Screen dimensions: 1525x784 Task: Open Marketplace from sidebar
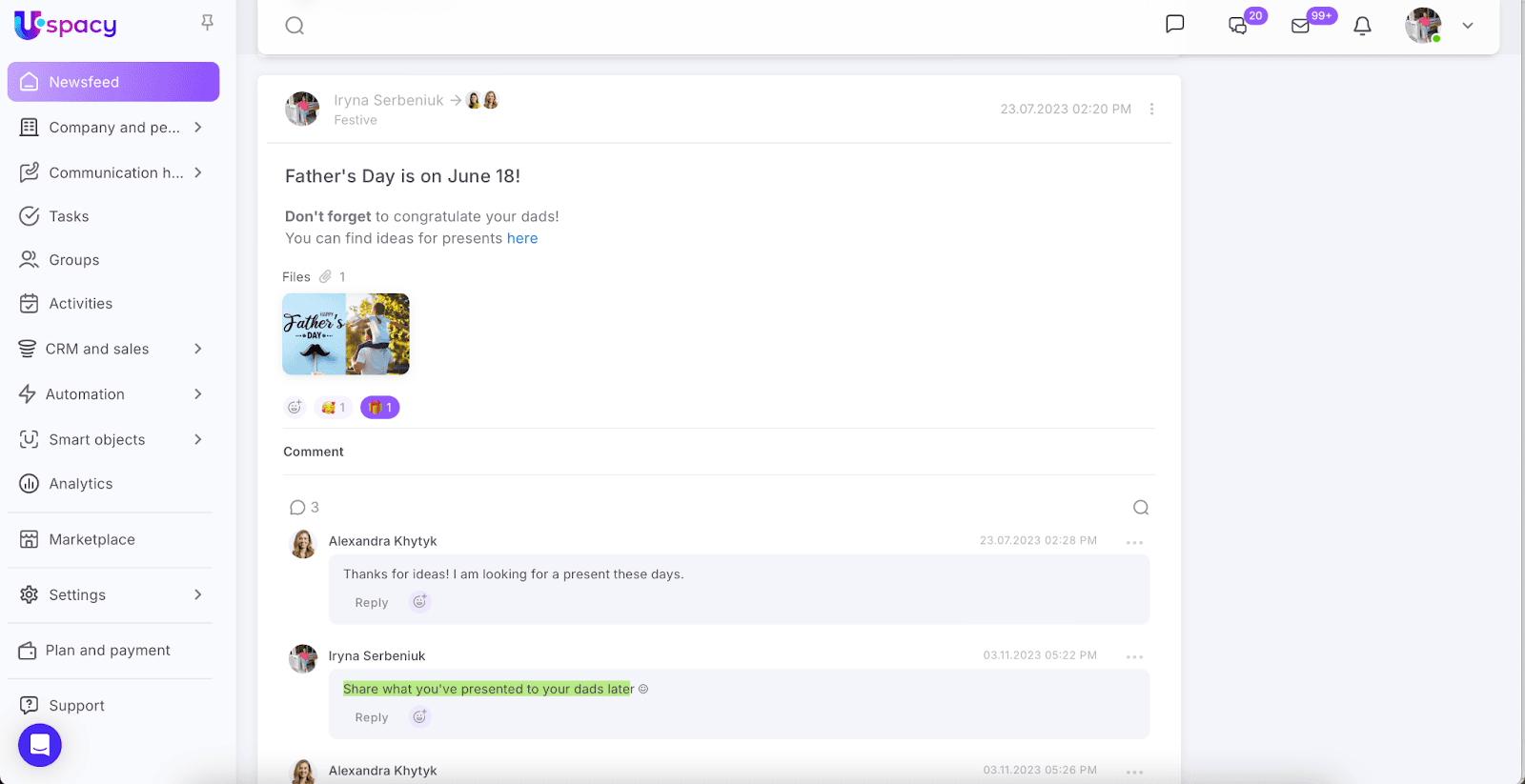(x=91, y=539)
